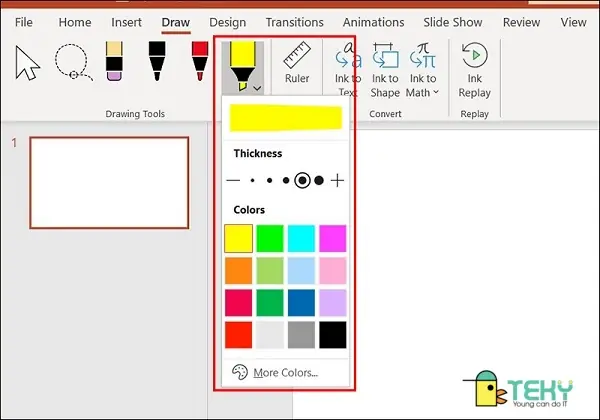
Task: Open the Insert tab
Action: tap(126, 22)
